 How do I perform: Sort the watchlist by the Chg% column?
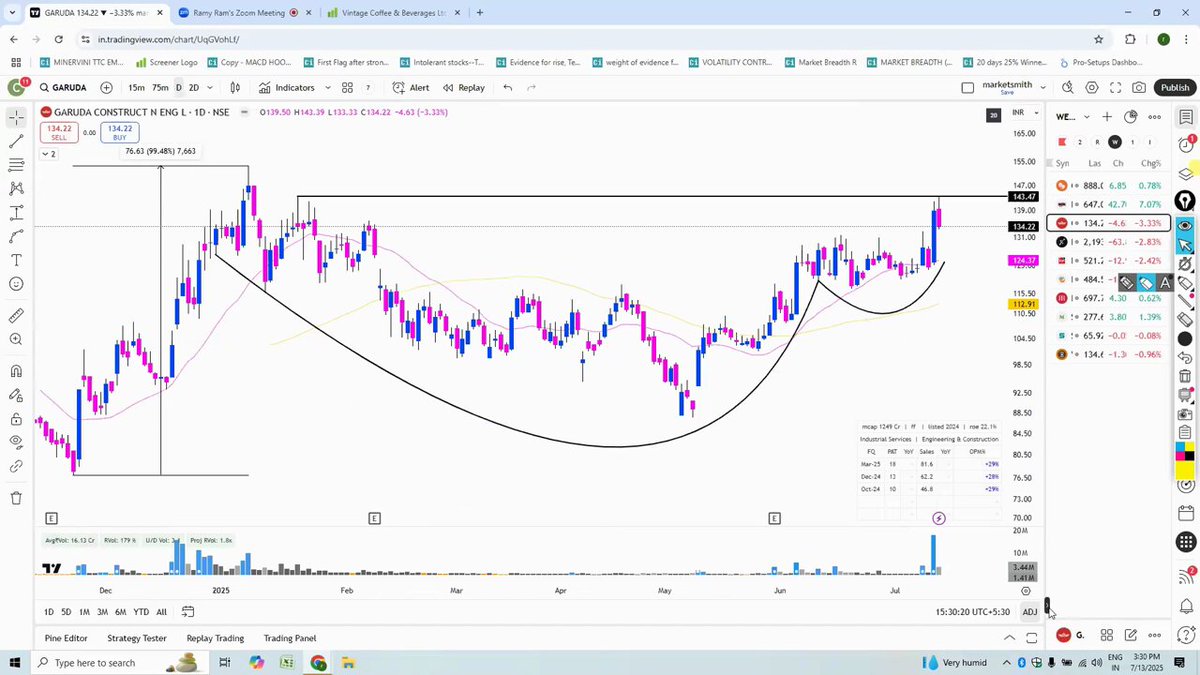coord(1151,163)
